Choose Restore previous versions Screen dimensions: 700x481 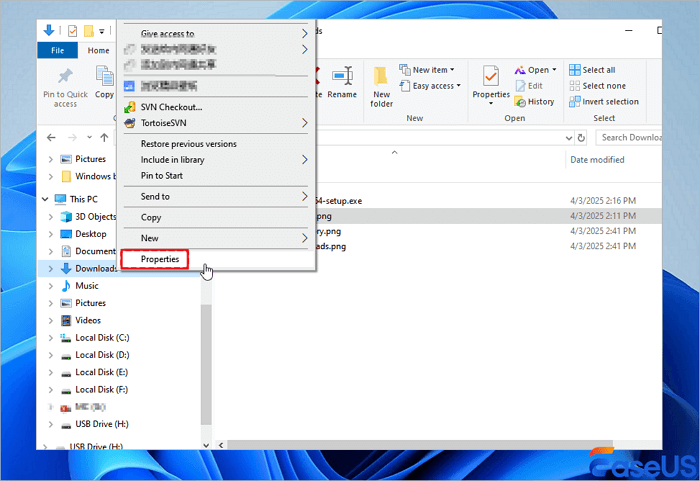coord(216,144)
